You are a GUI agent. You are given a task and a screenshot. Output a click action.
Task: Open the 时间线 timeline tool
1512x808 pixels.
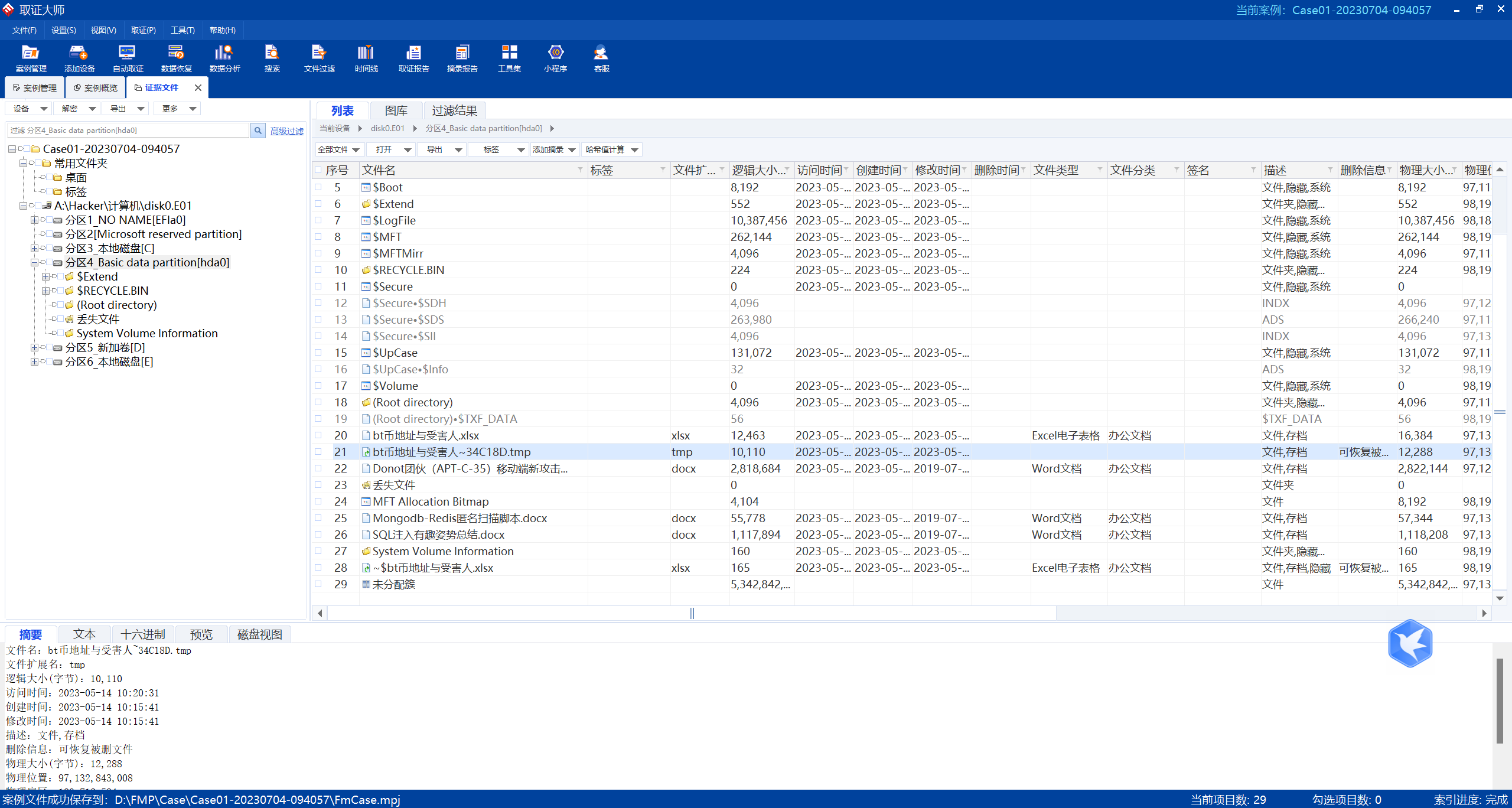tap(366, 58)
